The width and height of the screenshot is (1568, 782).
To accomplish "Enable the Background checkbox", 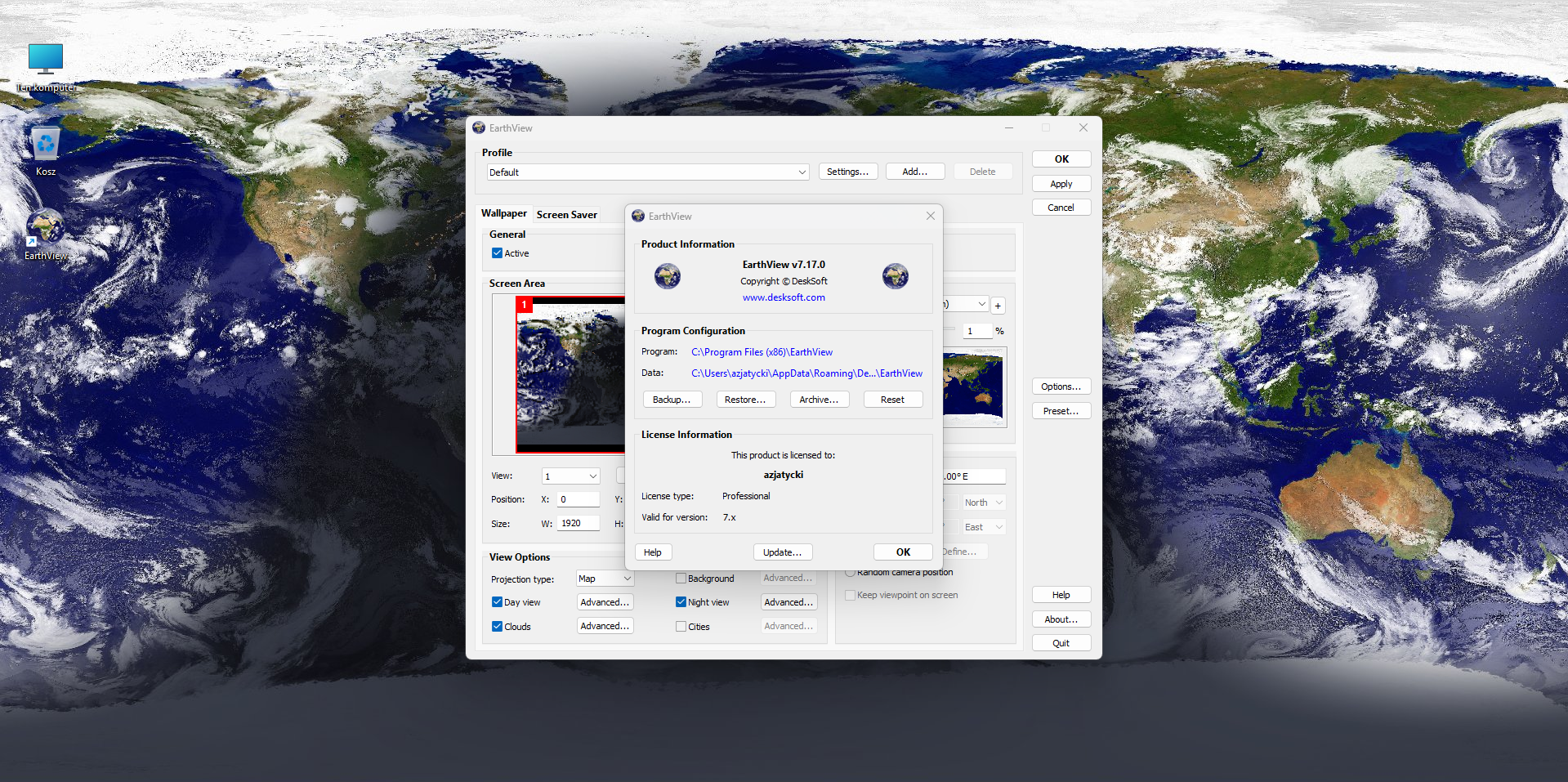I will (681, 579).
